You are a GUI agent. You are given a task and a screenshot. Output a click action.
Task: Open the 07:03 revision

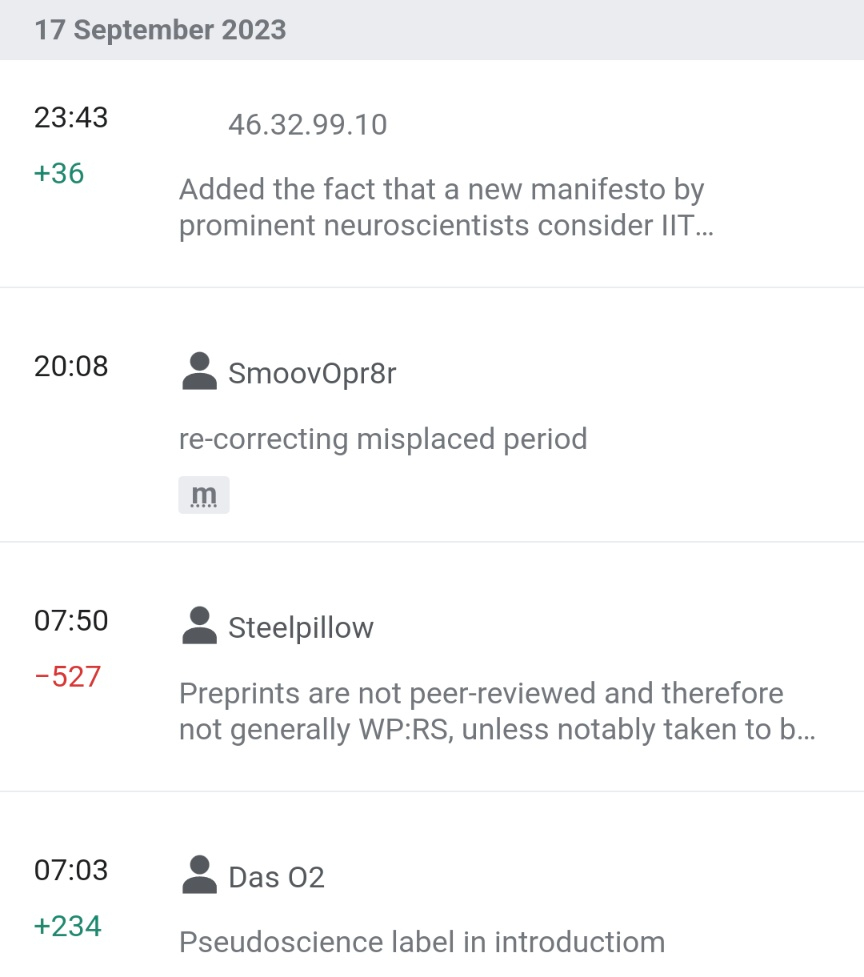71,870
